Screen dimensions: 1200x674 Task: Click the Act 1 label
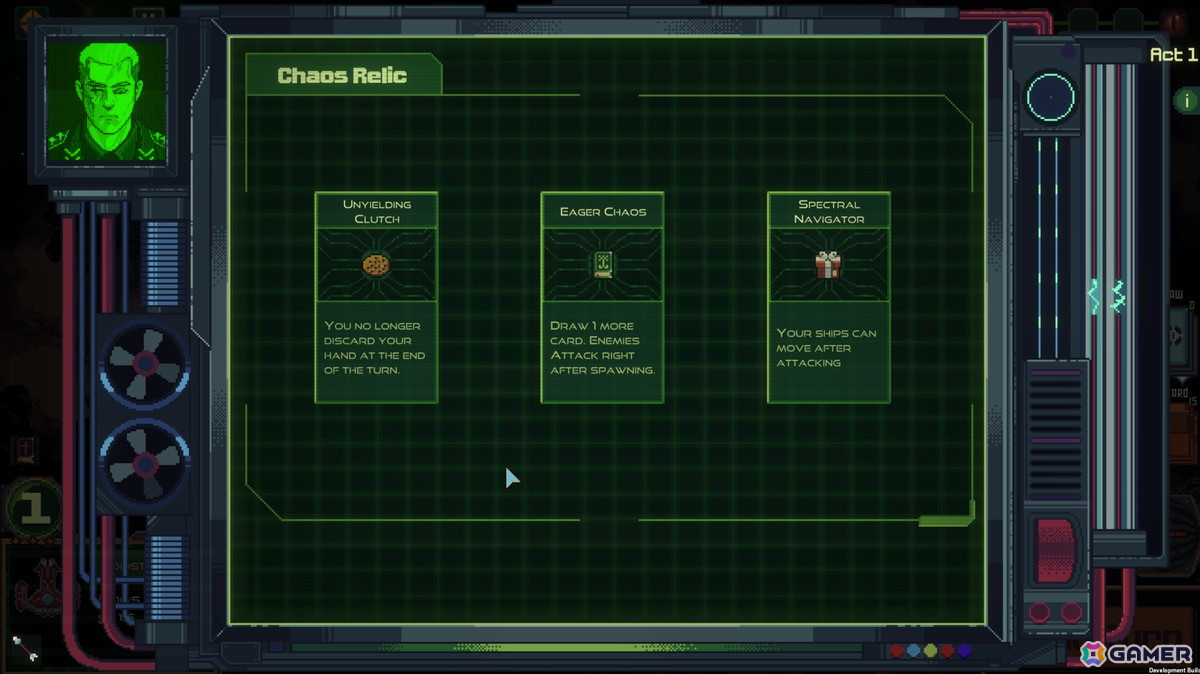coord(1173,54)
